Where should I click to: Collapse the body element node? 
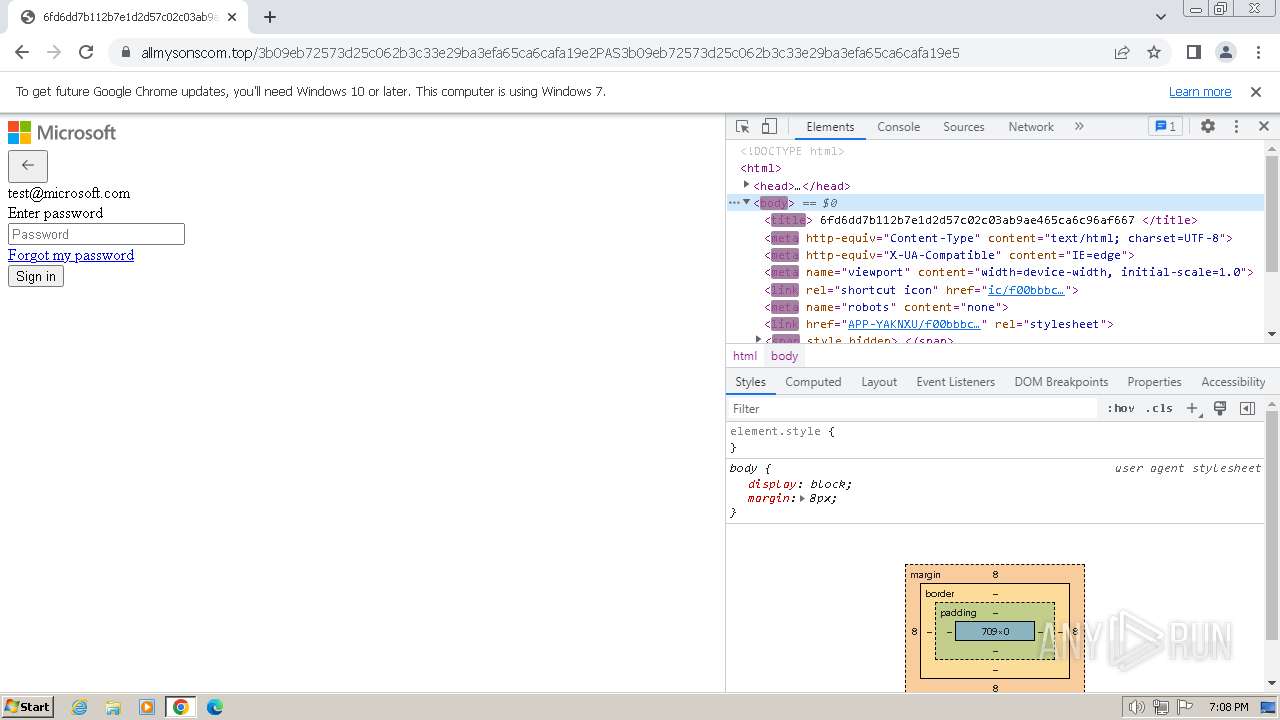coord(747,202)
